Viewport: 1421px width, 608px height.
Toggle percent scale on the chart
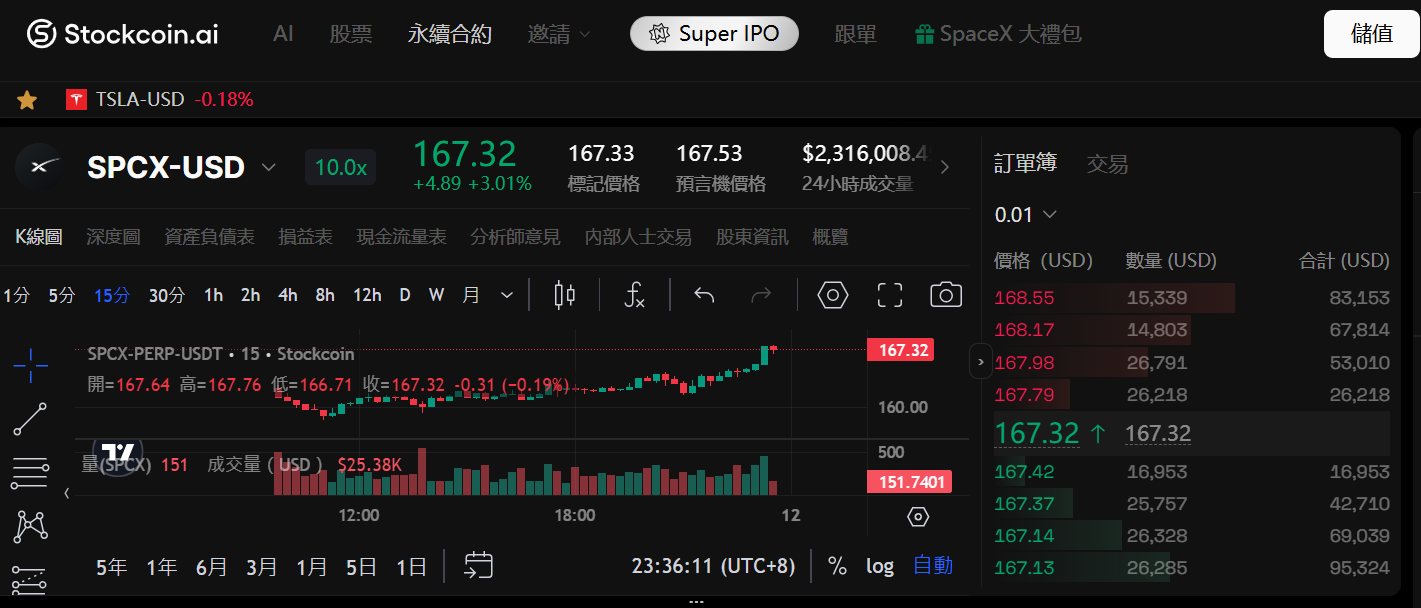(x=838, y=566)
